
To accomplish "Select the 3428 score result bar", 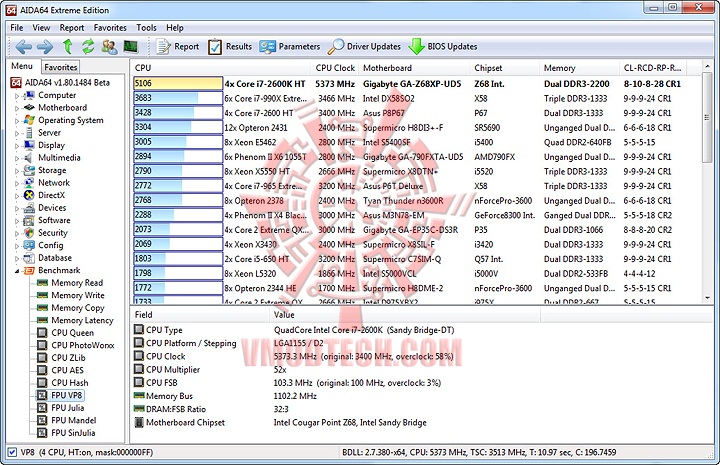I will [x=178, y=113].
